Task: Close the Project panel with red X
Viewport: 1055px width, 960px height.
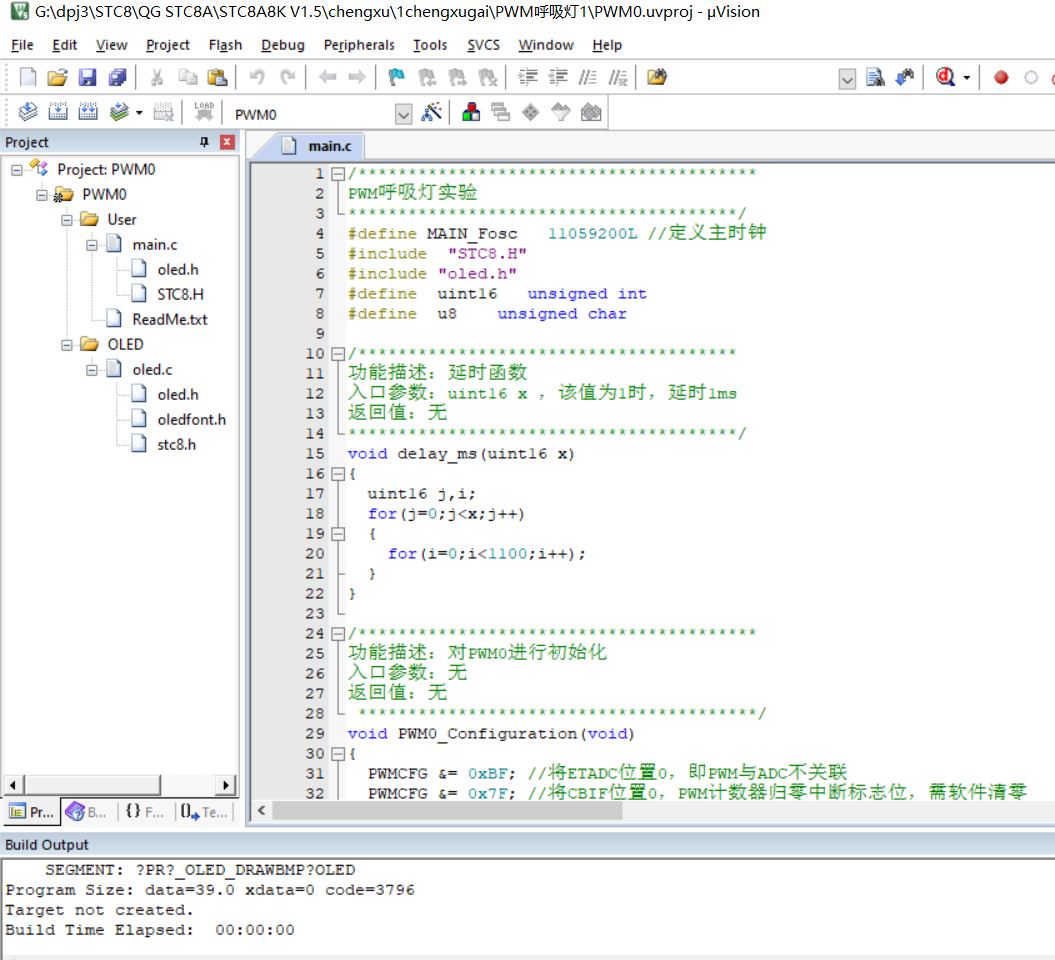Action: [227, 142]
